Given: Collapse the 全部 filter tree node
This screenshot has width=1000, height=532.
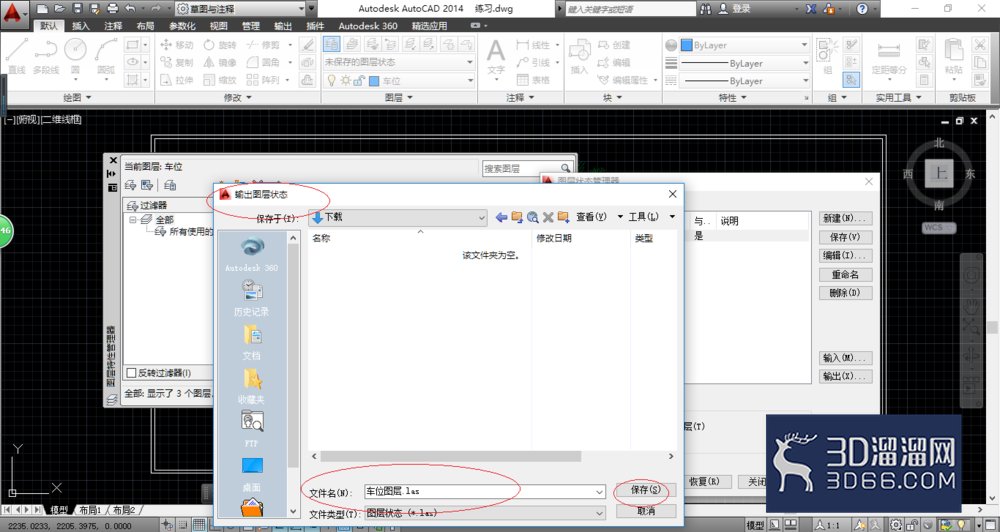Looking at the screenshot, I should tap(133, 219).
